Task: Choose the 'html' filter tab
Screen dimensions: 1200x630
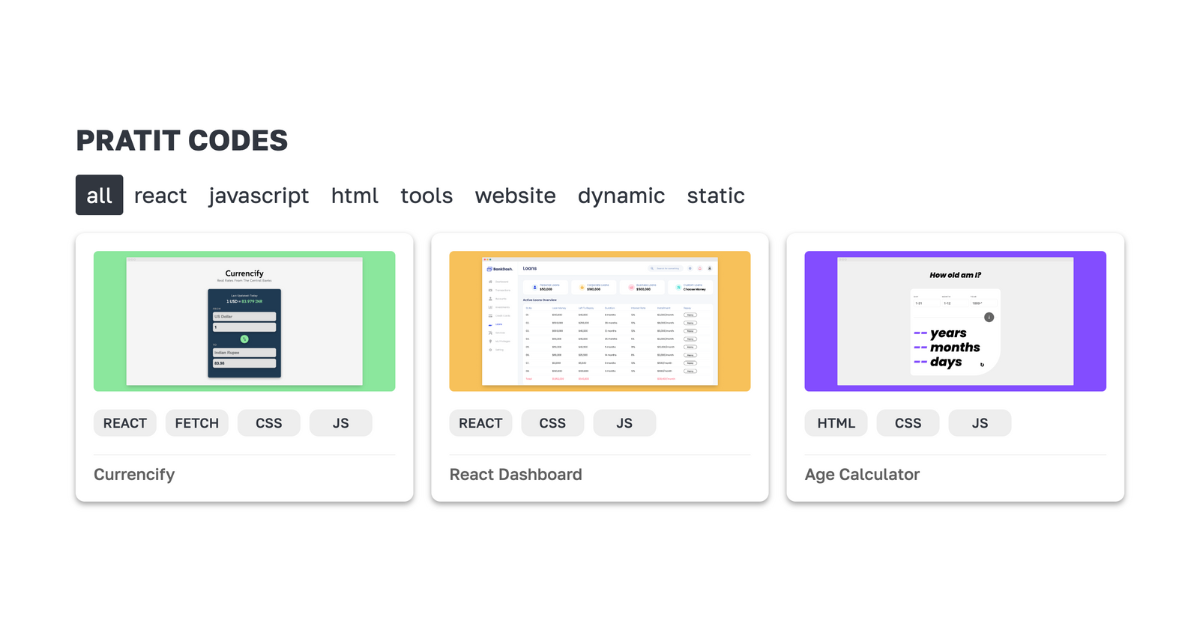Action: pos(355,195)
